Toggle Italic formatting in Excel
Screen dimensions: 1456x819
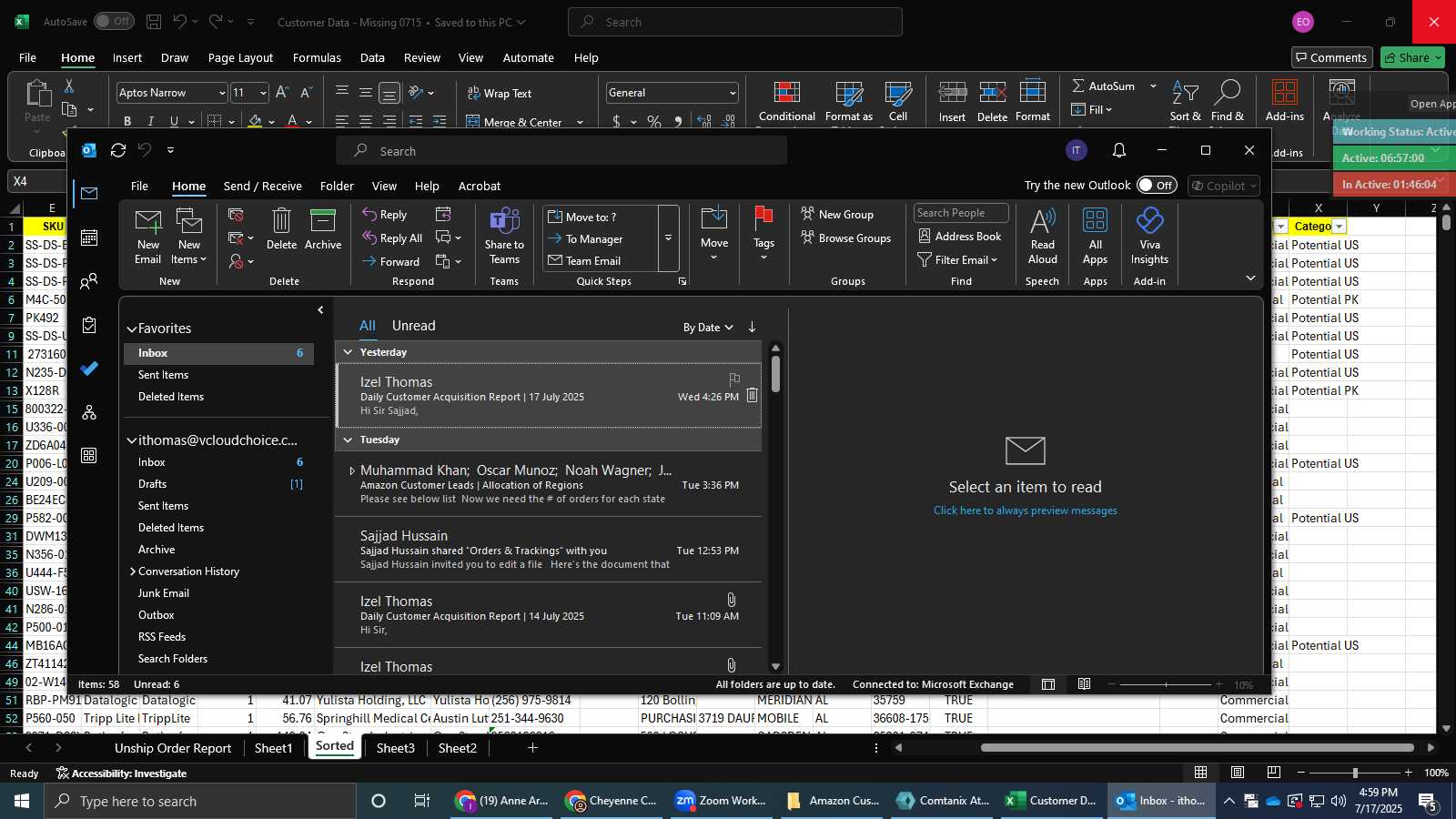[150, 121]
